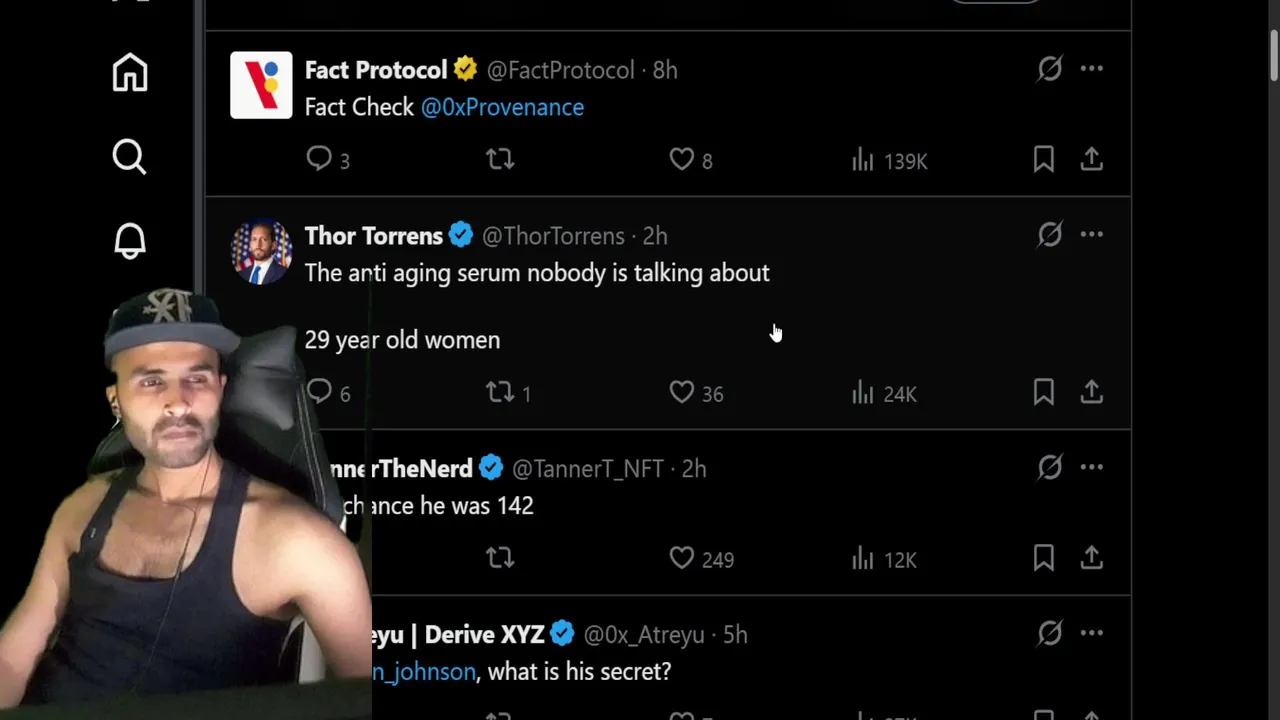1280x720 pixels.
Task: Repost the Thor Torrens post
Action: tap(500, 393)
